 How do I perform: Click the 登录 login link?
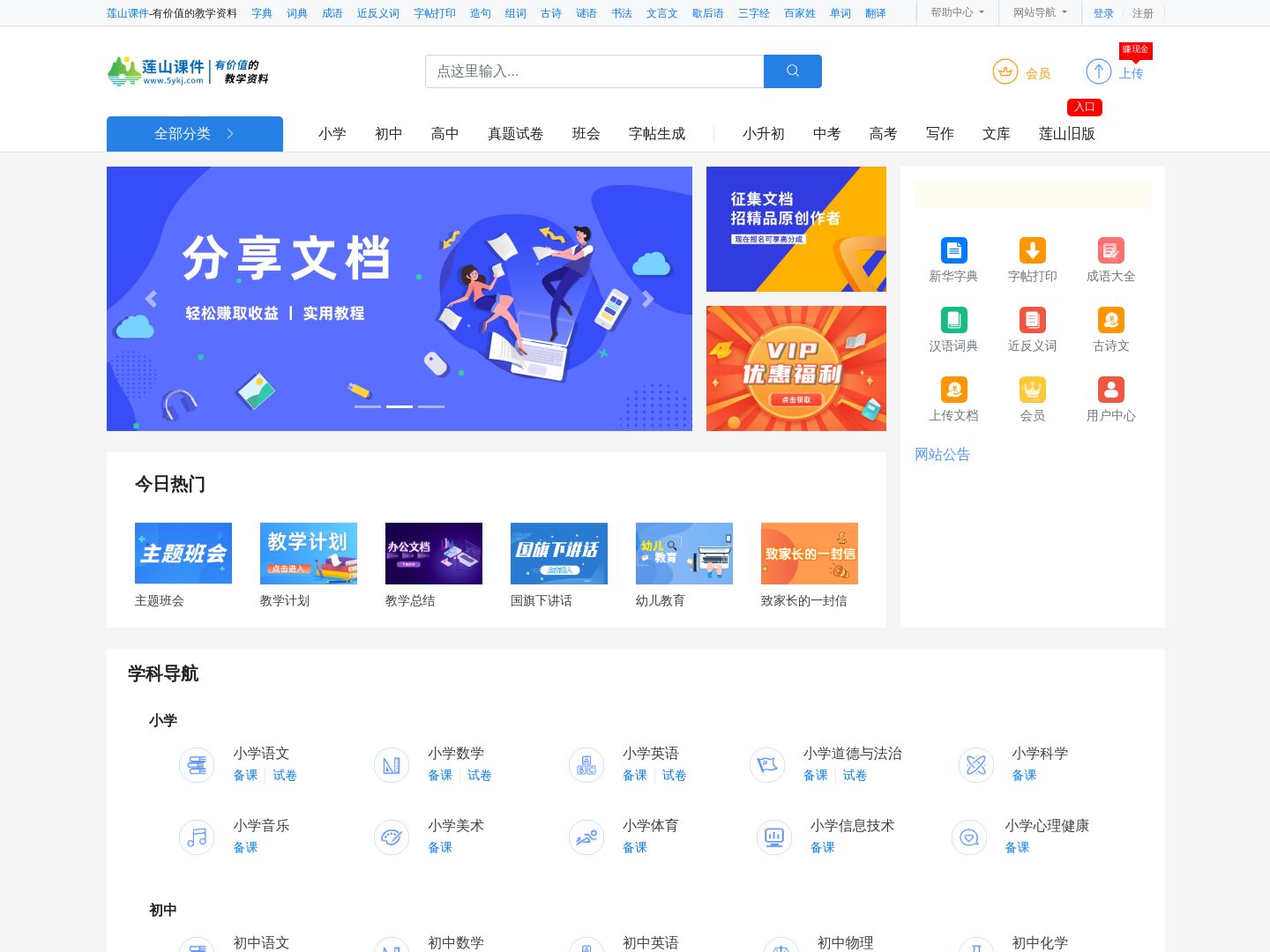1103,13
